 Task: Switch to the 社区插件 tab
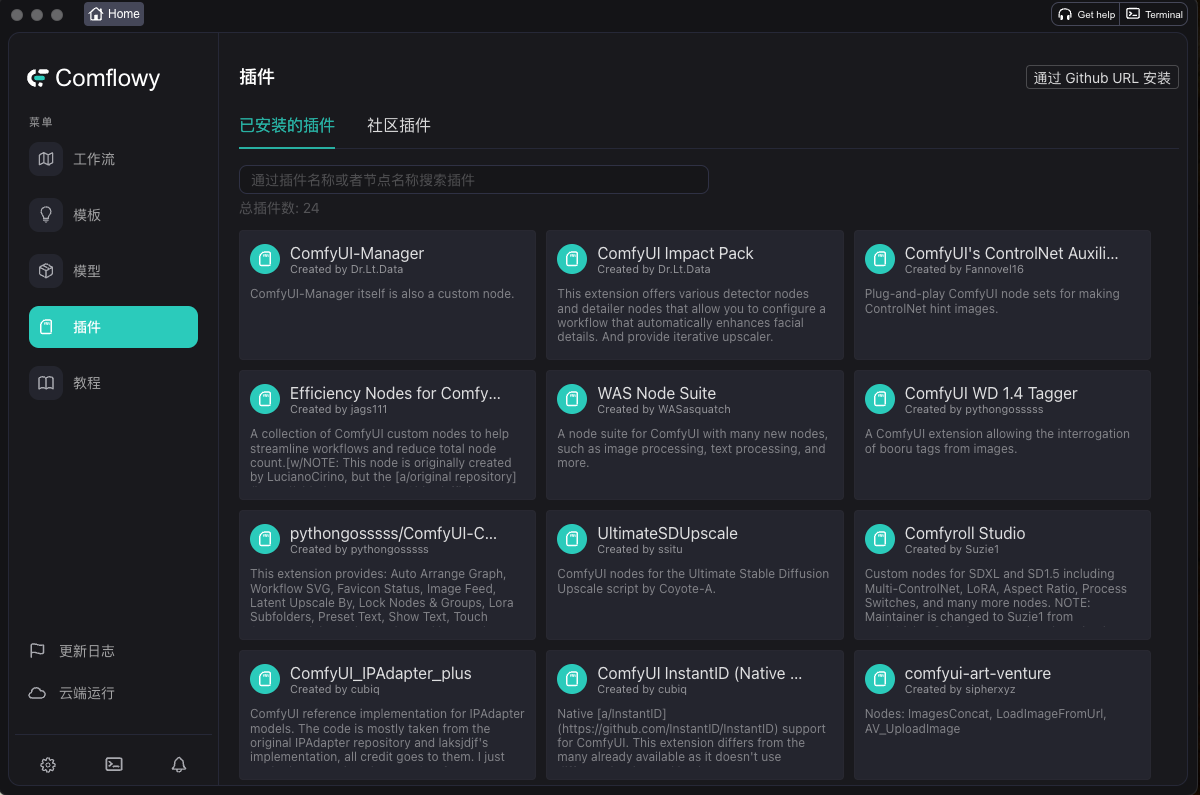[399, 126]
